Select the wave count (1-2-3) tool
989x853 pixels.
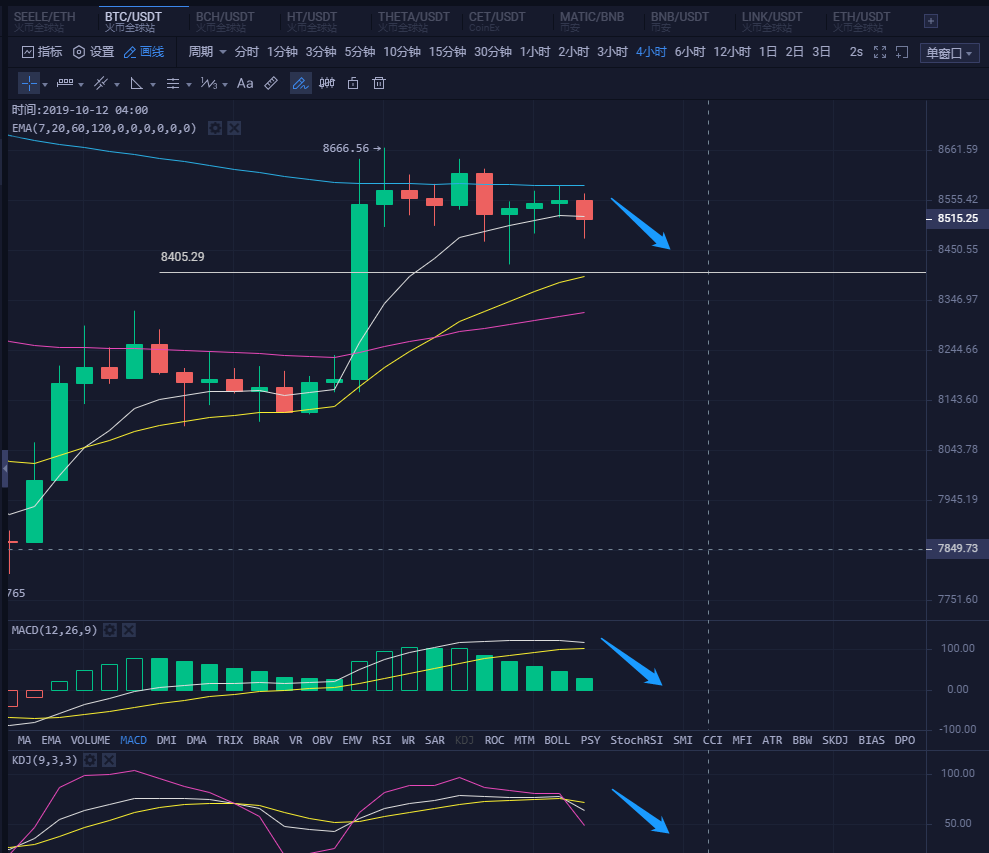tap(209, 83)
